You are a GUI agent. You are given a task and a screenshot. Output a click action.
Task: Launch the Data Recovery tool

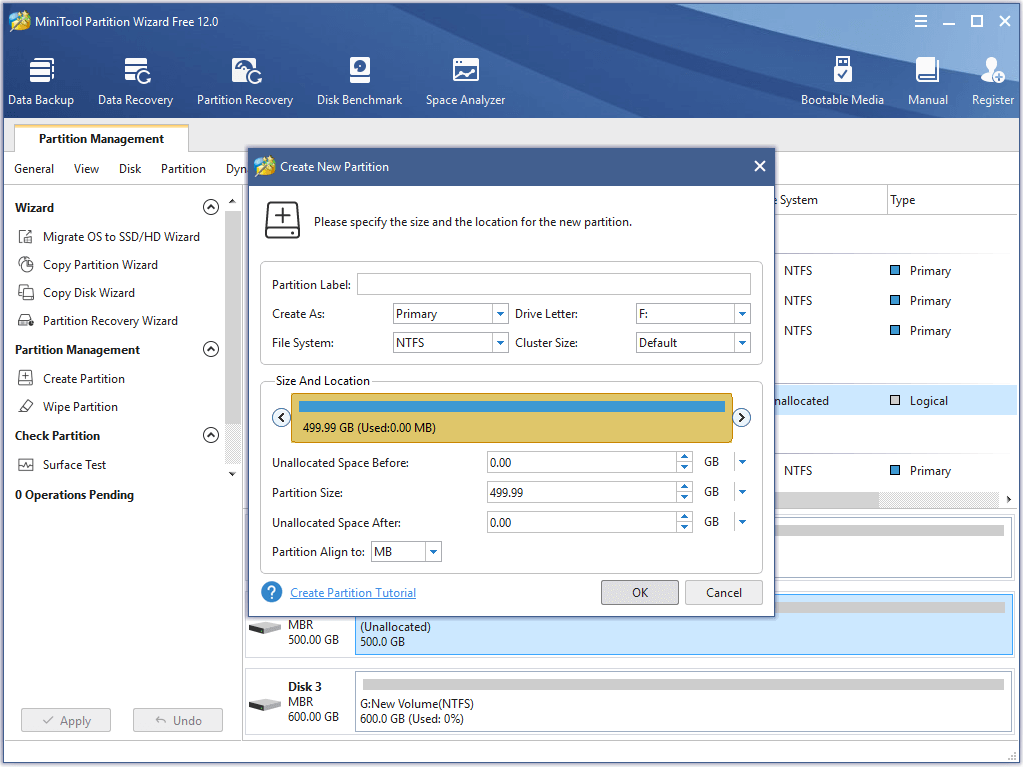pyautogui.click(x=136, y=81)
